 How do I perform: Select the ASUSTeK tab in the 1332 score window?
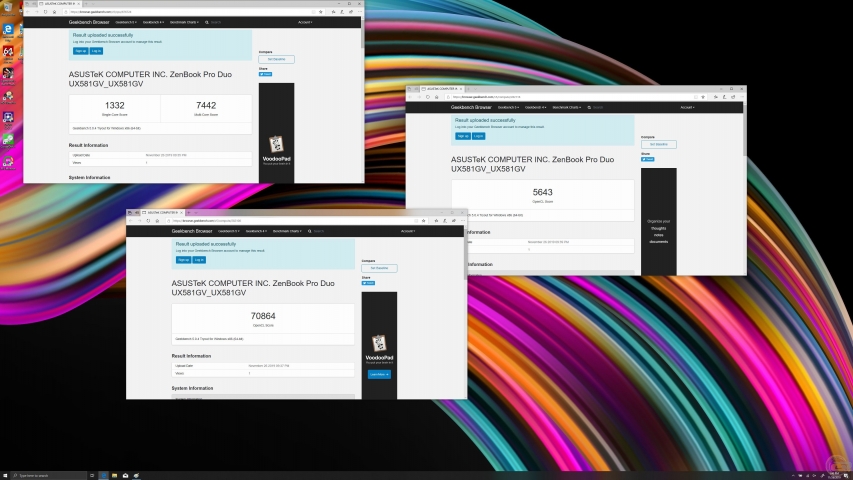coord(60,3)
